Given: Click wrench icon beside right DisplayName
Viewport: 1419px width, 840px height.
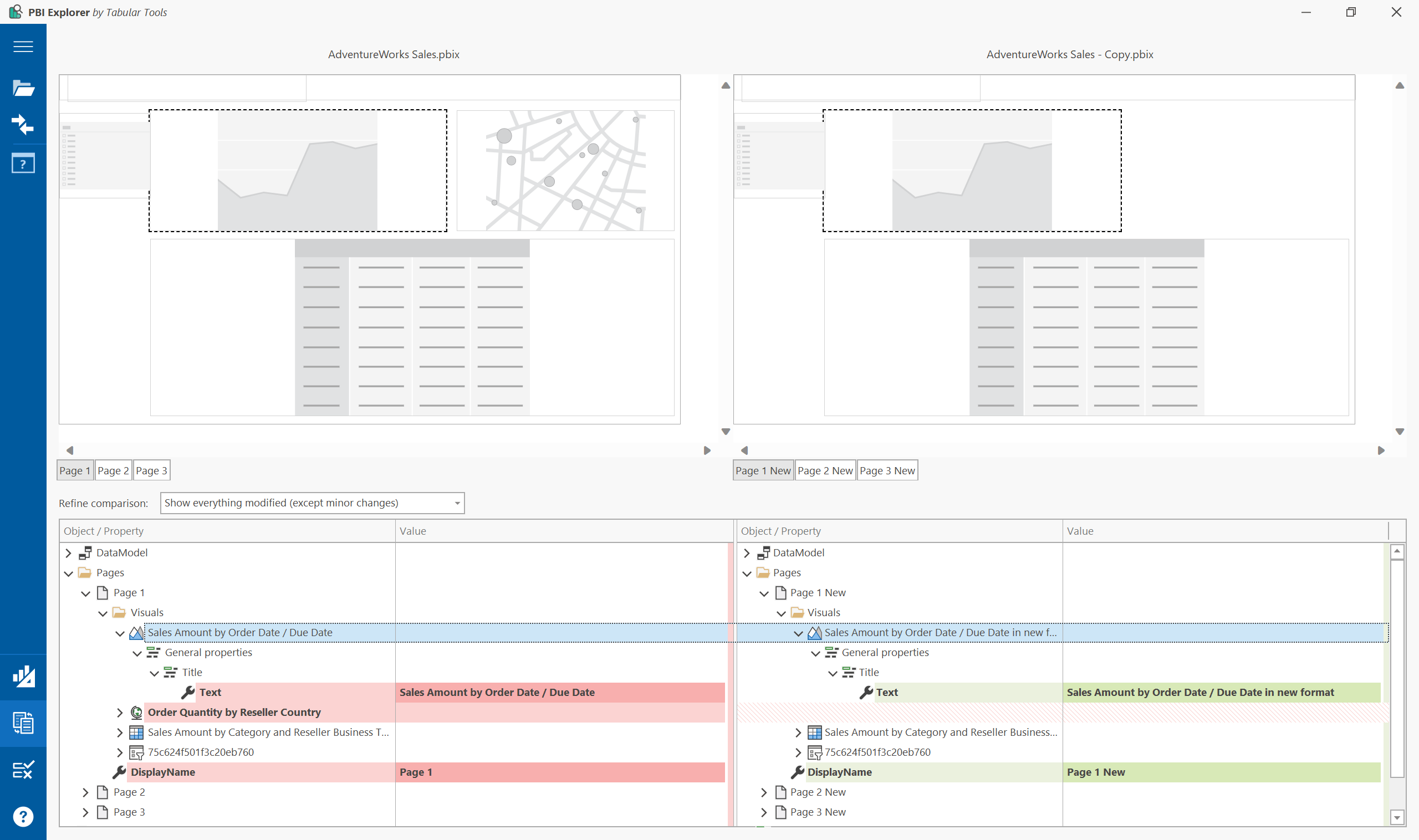Looking at the screenshot, I should click(797, 772).
